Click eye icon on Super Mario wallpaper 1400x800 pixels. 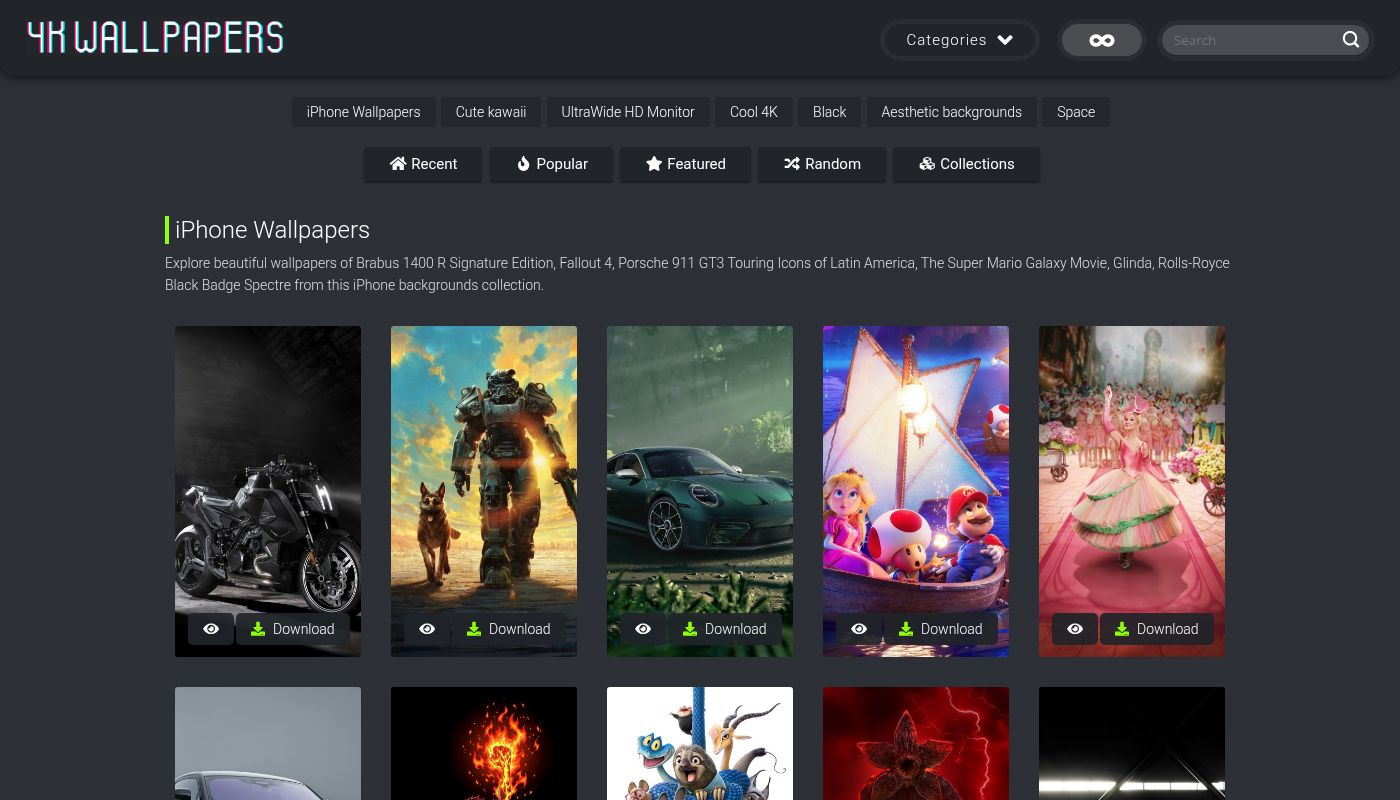point(859,629)
